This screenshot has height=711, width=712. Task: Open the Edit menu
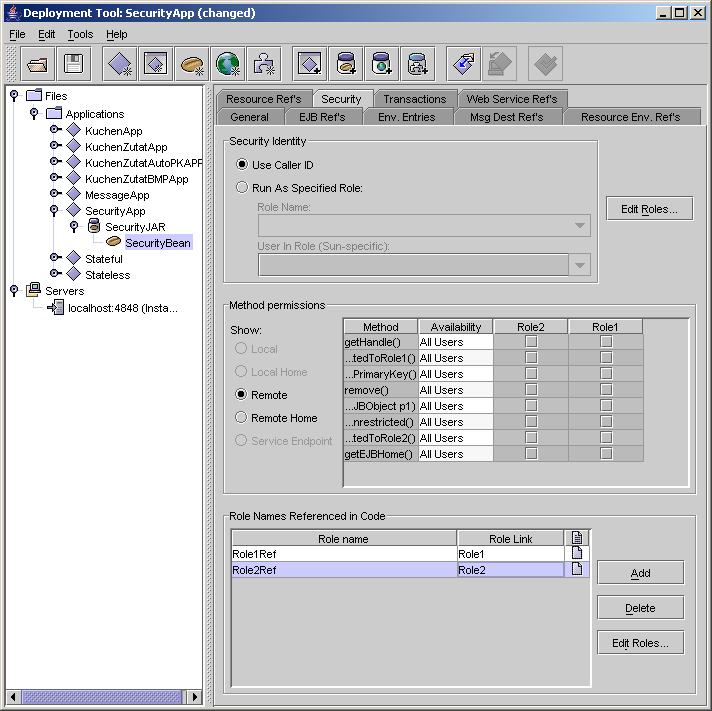click(46, 35)
